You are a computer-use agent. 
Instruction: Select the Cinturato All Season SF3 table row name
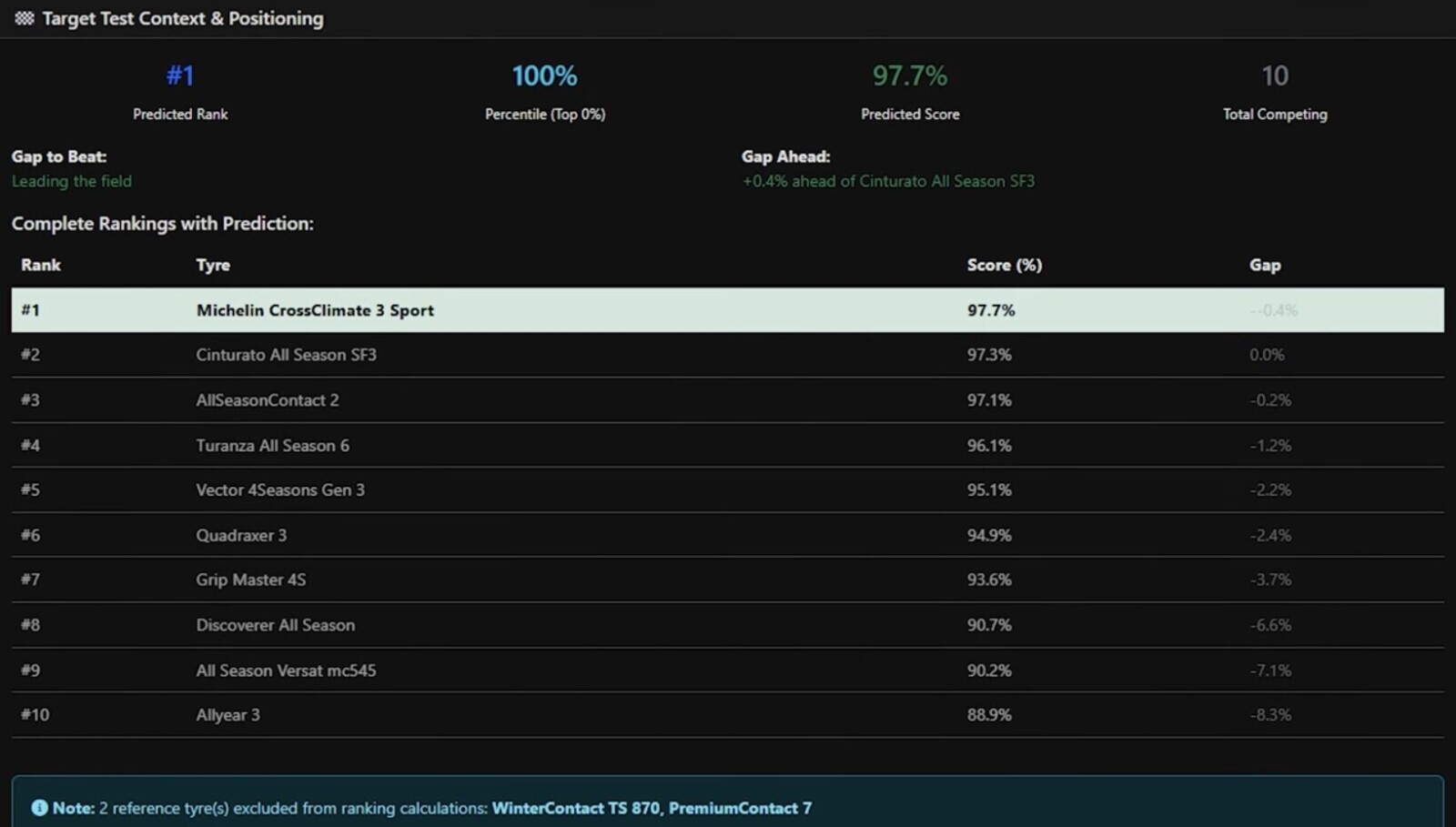[287, 355]
